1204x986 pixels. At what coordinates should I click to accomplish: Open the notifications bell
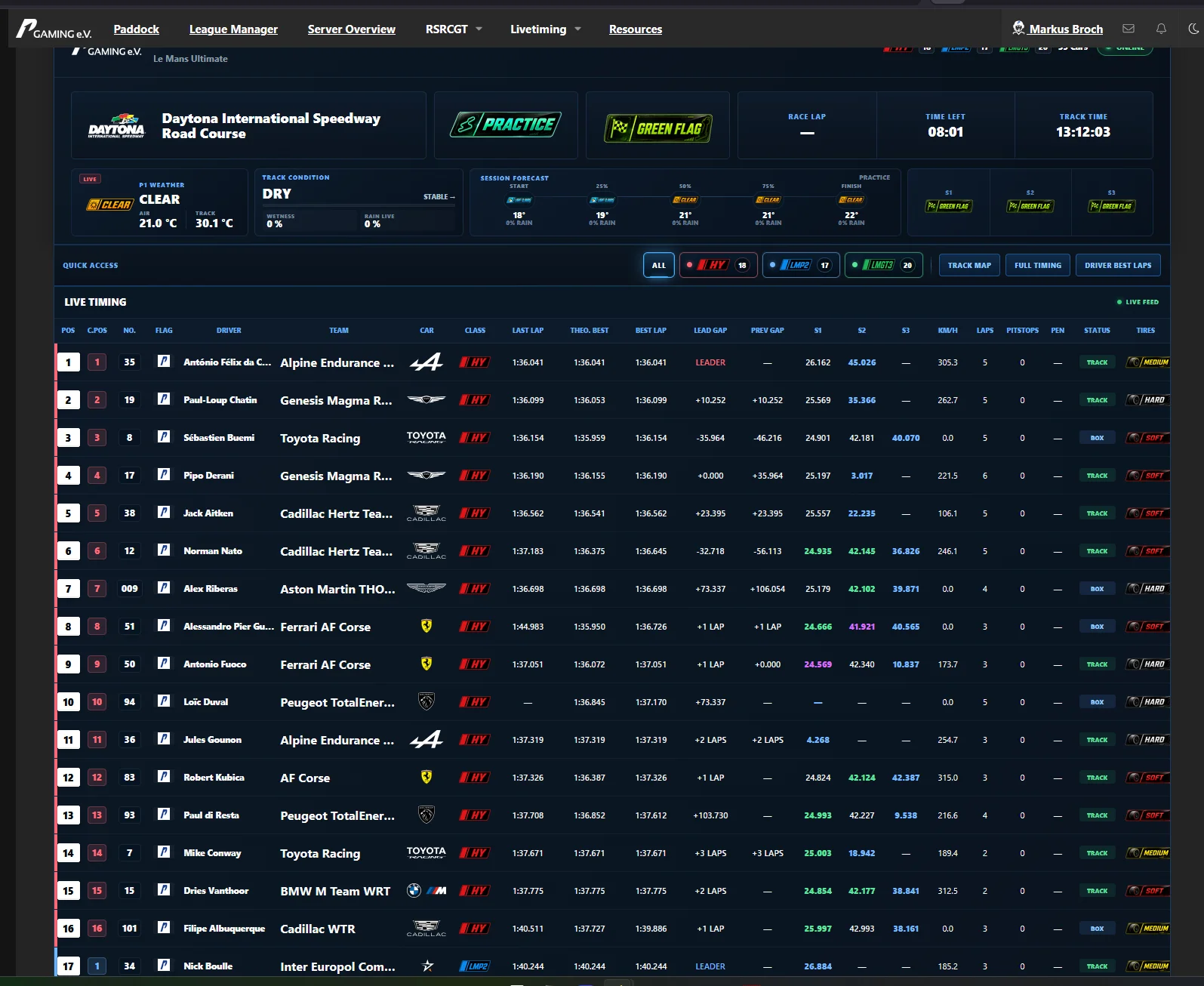1161,29
